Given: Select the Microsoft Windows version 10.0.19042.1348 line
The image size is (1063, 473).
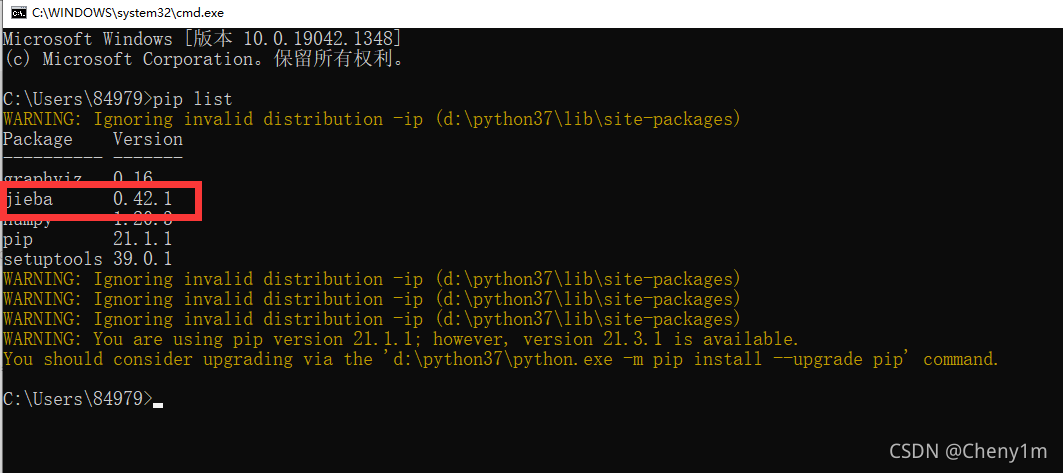Looking at the screenshot, I should [x=202, y=39].
